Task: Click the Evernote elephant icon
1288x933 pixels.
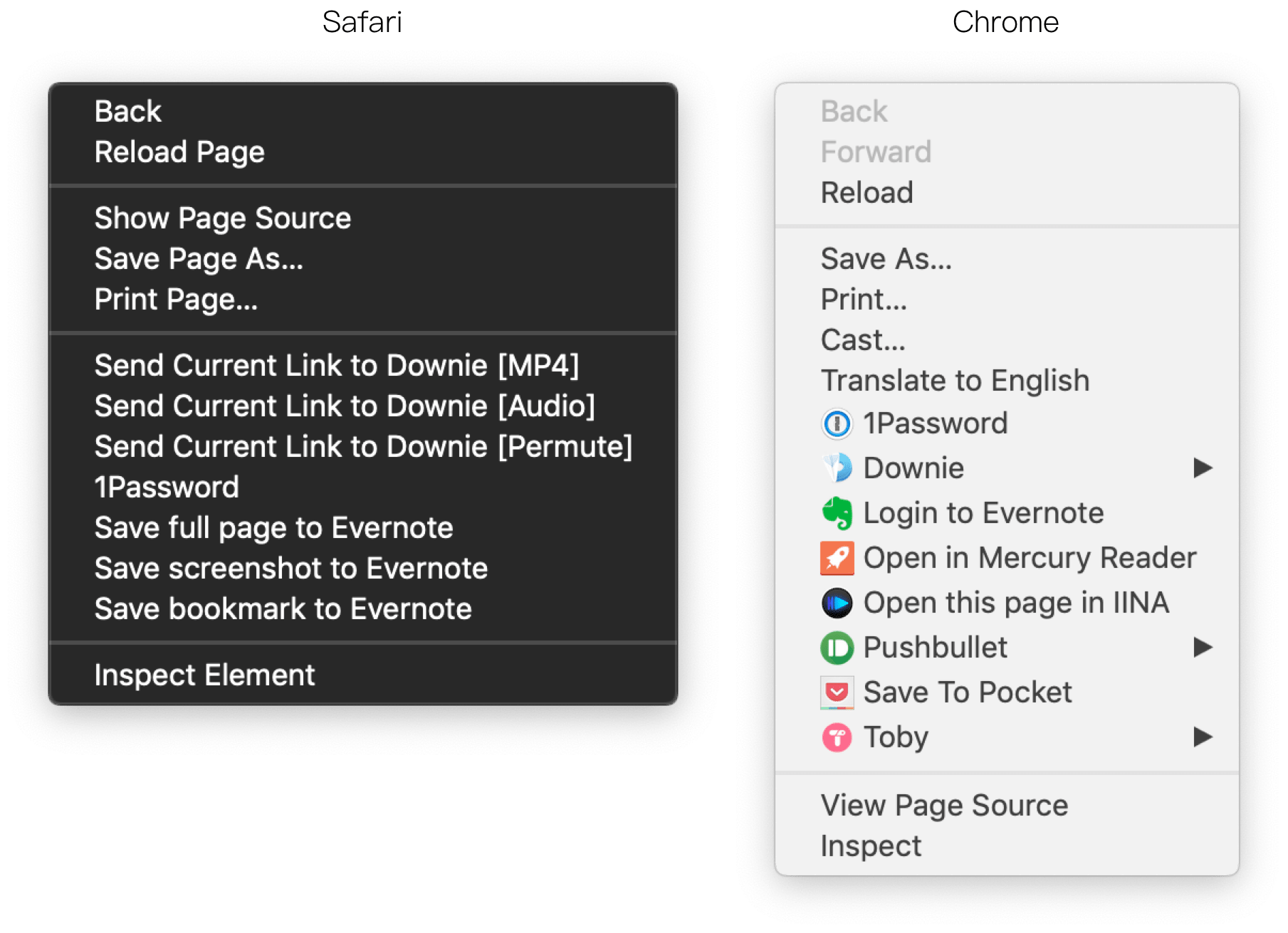Action: [837, 513]
